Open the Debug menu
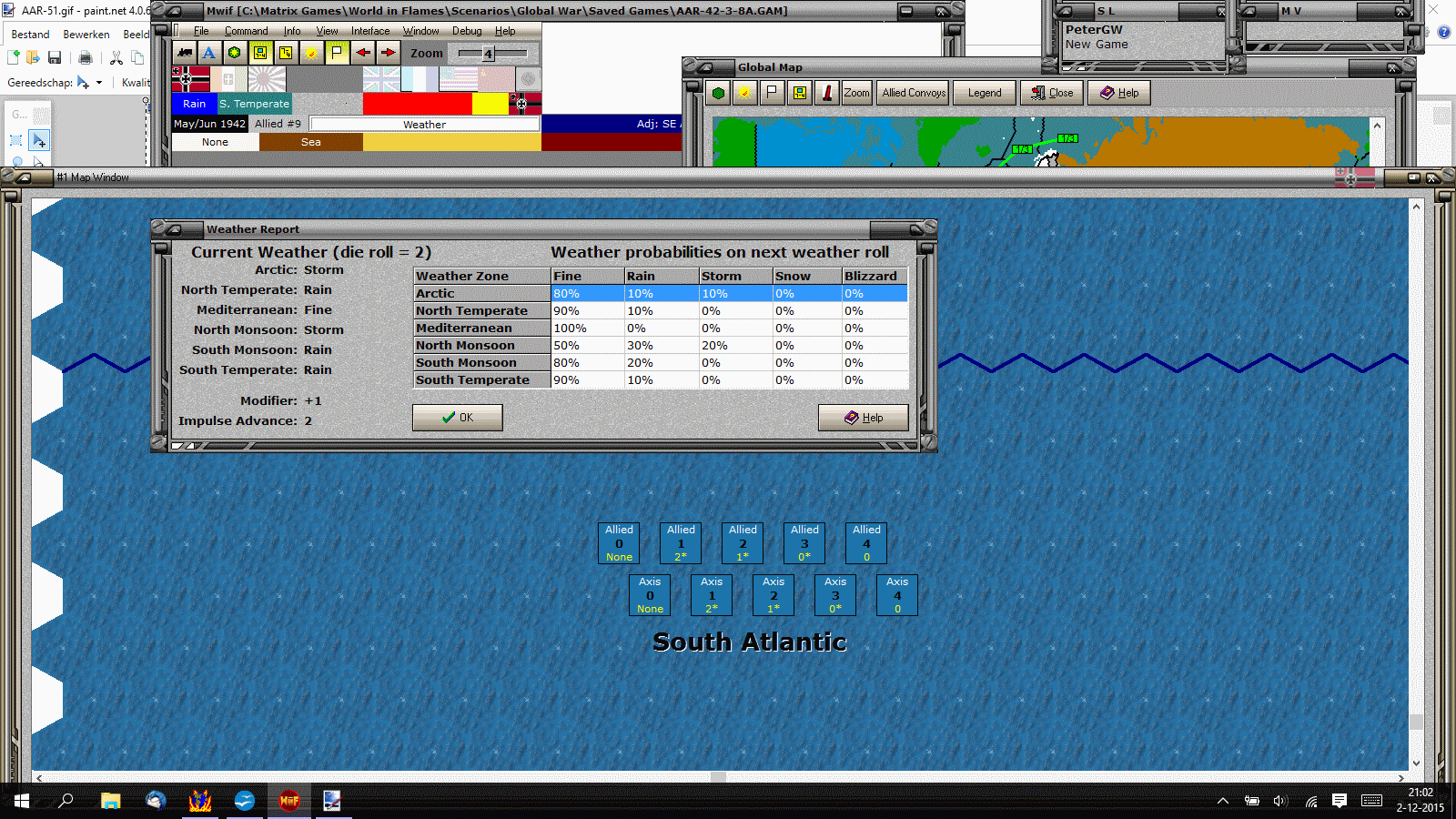The width and height of the screenshot is (1456, 819). 467,31
